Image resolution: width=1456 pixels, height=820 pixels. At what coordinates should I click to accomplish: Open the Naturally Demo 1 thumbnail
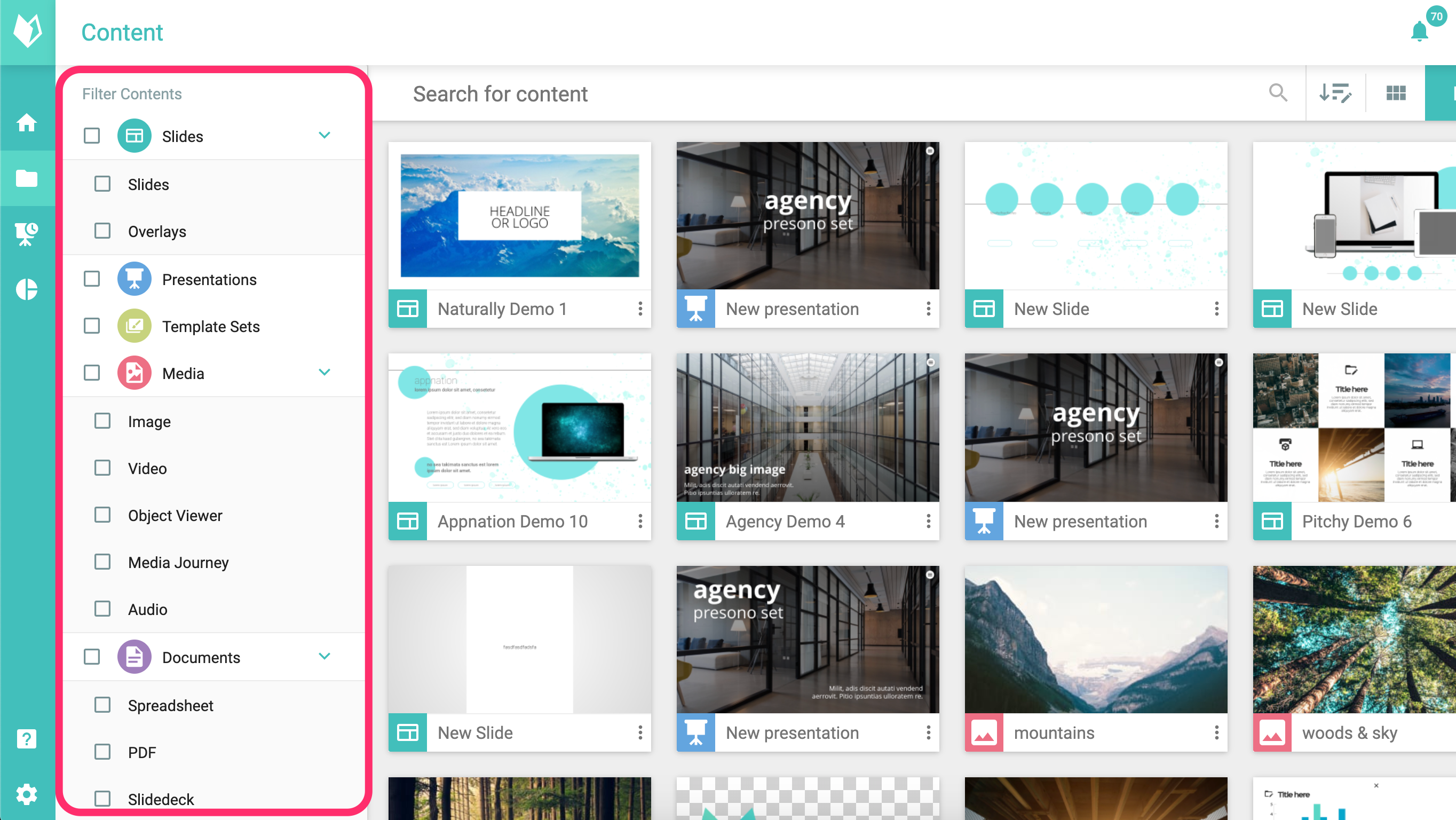(519, 216)
